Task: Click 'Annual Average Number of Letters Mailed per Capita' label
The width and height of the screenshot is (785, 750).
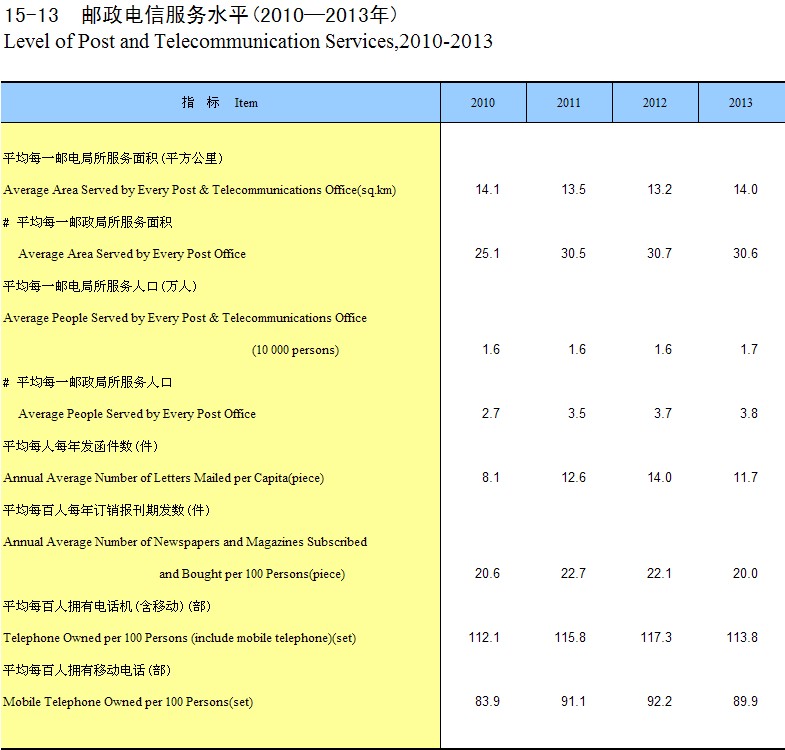Action: tap(163, 478)
